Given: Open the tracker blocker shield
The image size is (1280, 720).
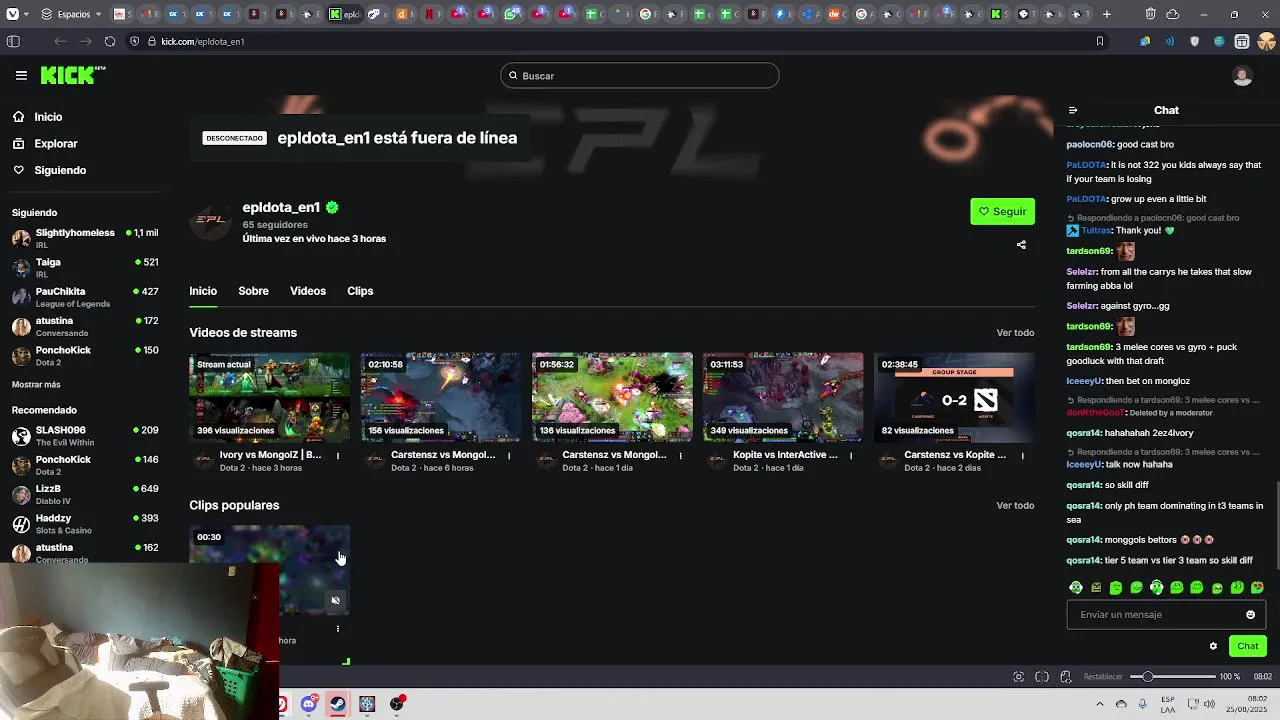Looking at the screenshot, I should (134, 41).
